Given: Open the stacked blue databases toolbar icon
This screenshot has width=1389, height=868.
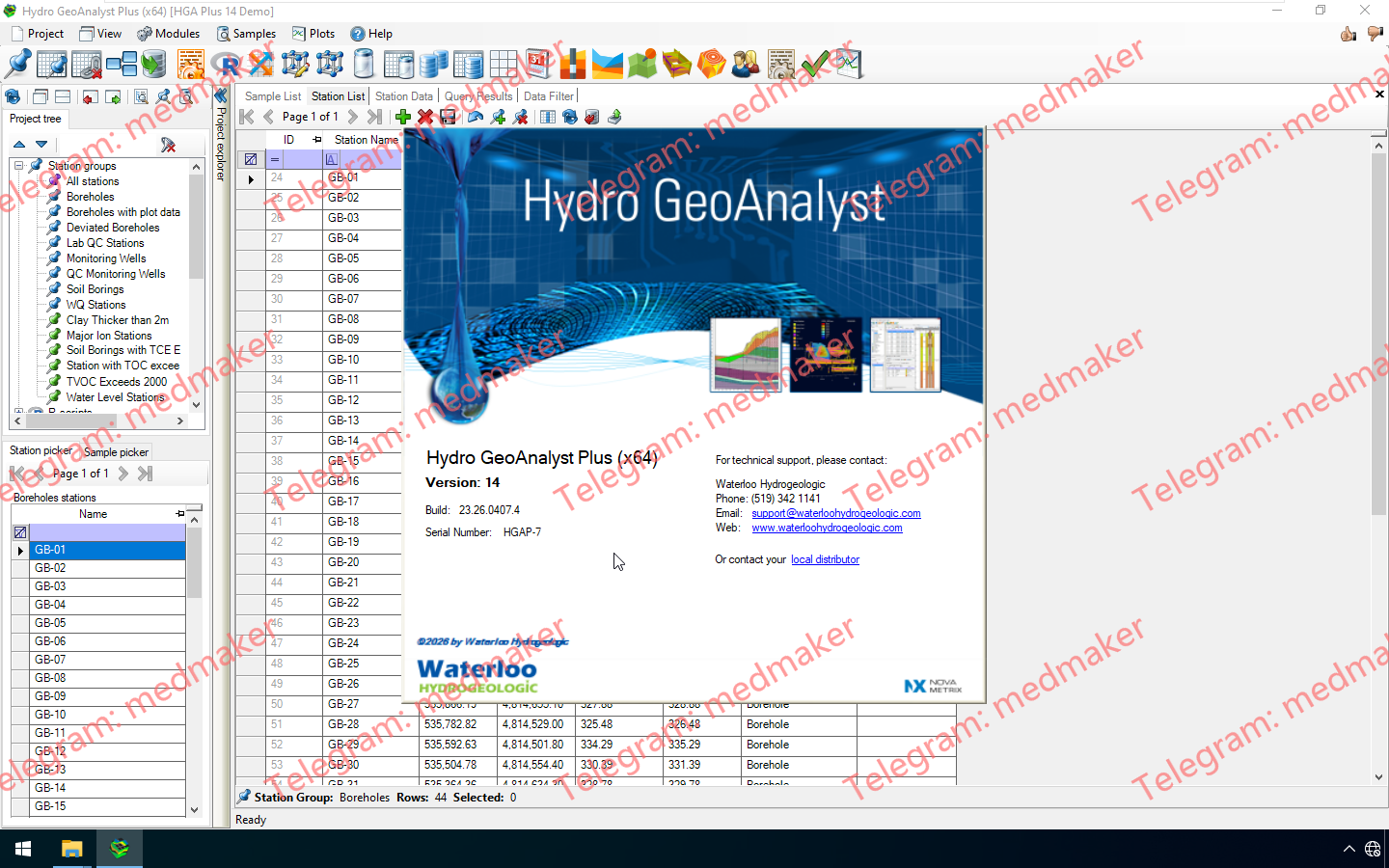Looking at the screenshot, I should pyautogui.click(x=434, y=65).
